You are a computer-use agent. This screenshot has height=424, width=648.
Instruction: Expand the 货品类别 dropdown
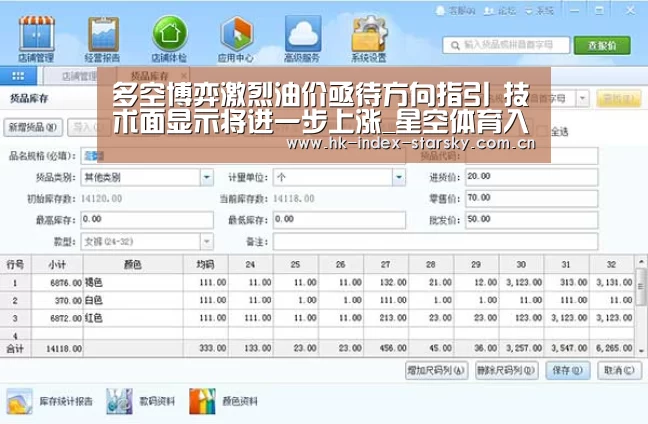point(207,178)
